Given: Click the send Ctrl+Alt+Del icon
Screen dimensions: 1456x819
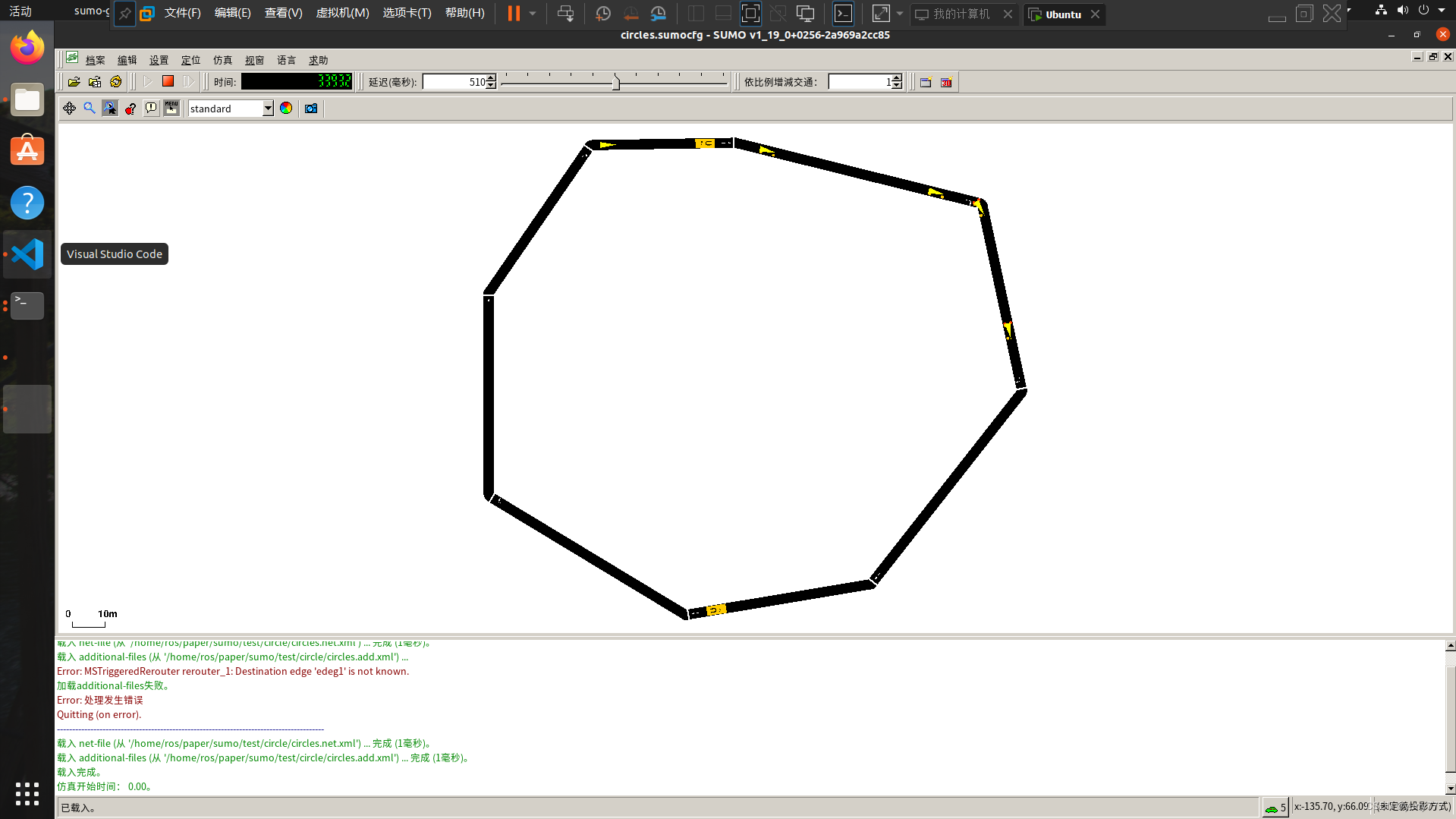Looking at the screenshot, I should 565,14.
